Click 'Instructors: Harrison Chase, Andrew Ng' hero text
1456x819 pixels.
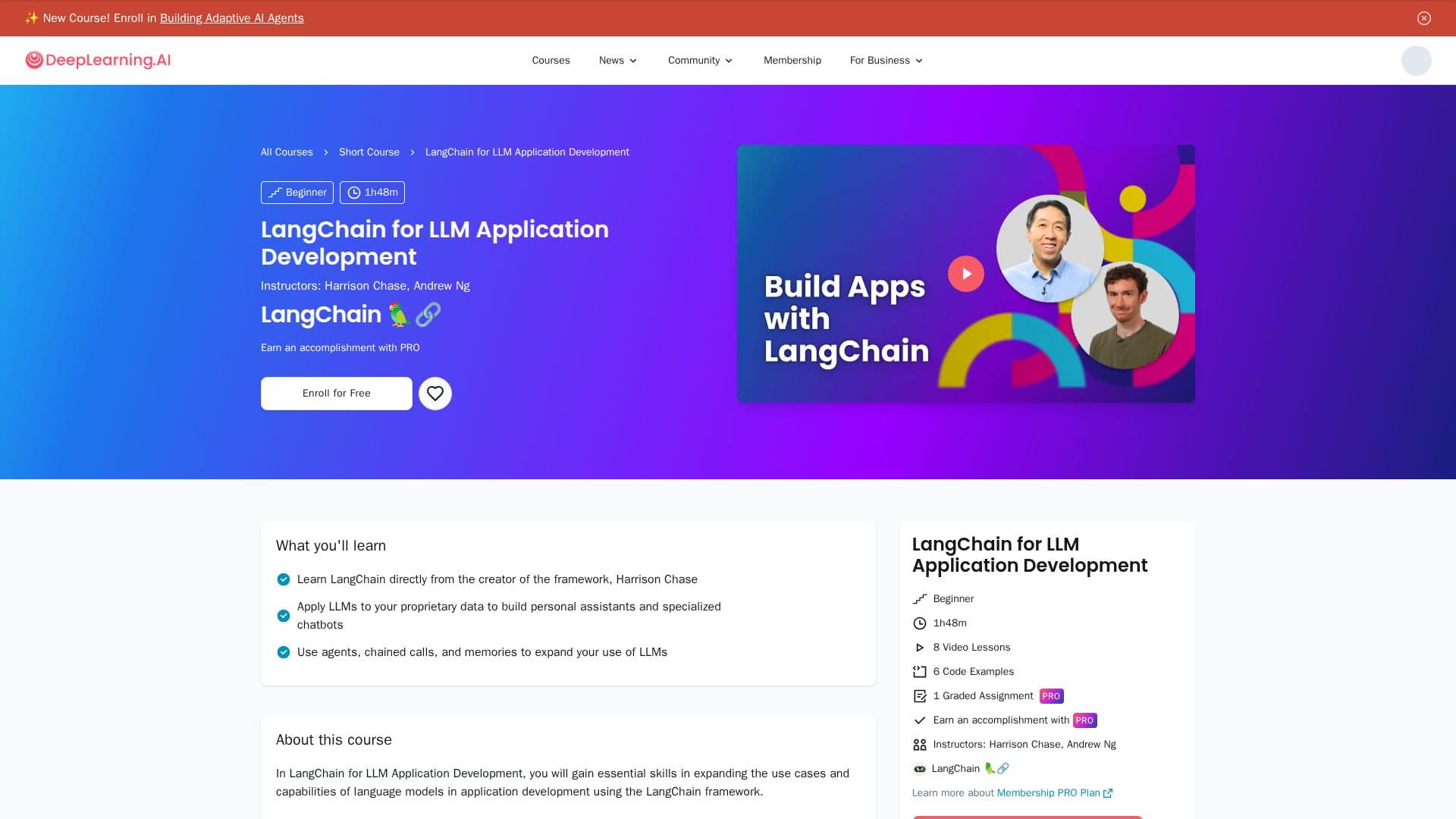(x=365, y=286)
